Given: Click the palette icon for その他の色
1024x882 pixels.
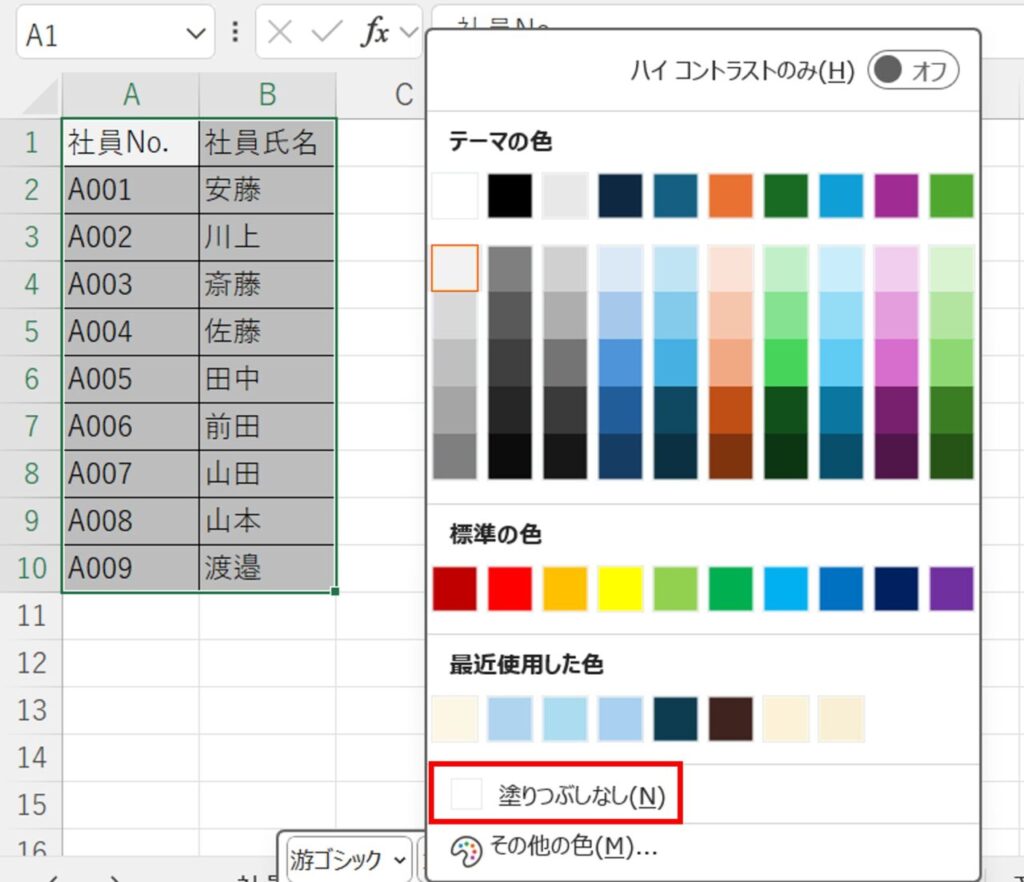Looking at the screenshot, I should [466, 852].
